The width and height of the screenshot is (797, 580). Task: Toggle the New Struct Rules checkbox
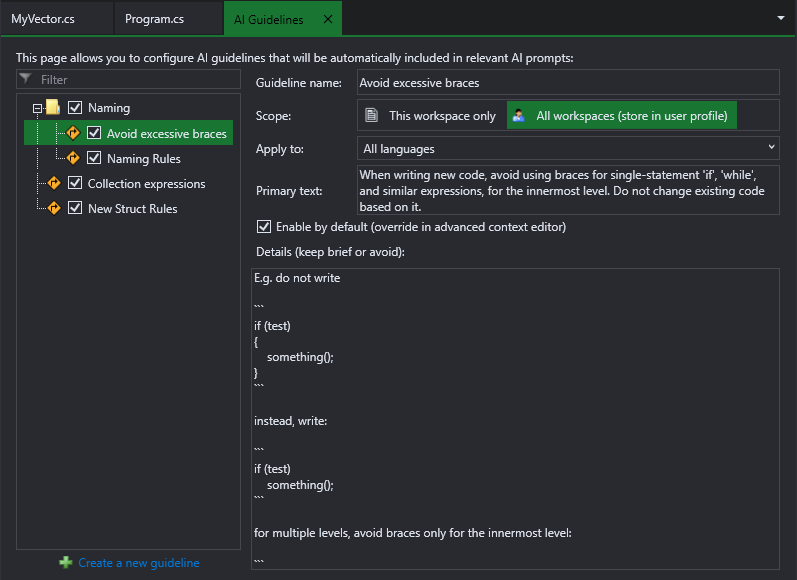(x=75, y=207)
